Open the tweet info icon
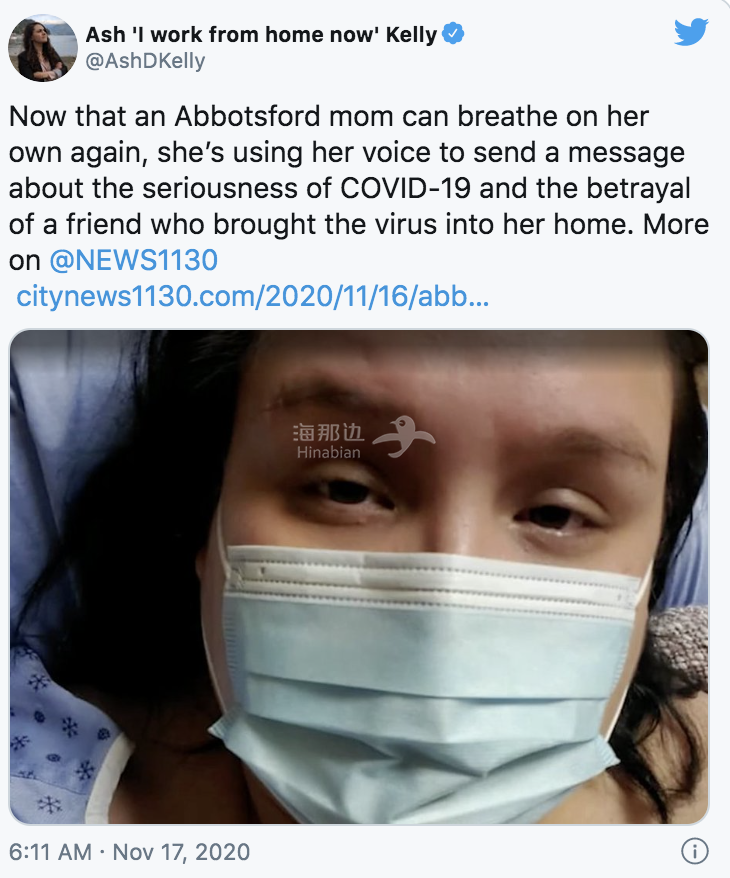Image resolution: width=730 pixels, height=878 pixels. click(694, 851)
